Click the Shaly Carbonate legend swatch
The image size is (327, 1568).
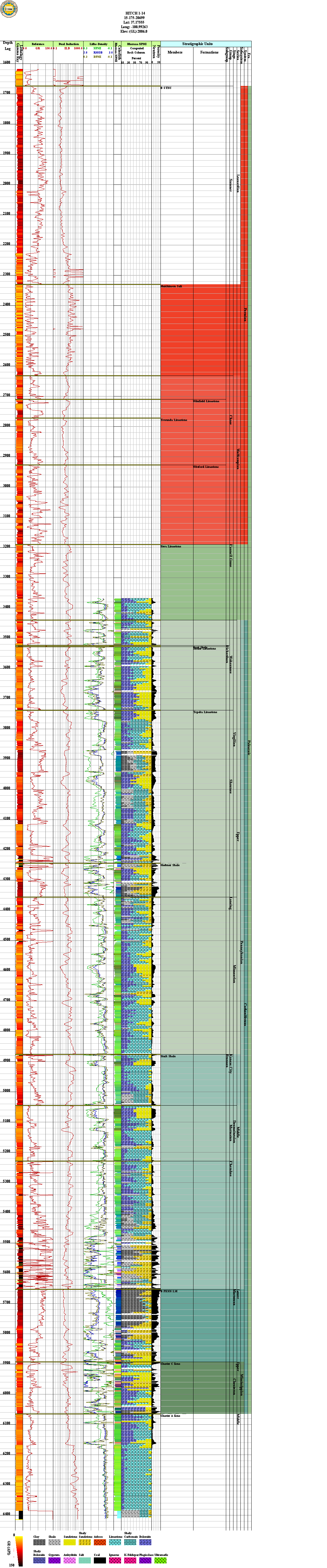(x=130, y=1542)
